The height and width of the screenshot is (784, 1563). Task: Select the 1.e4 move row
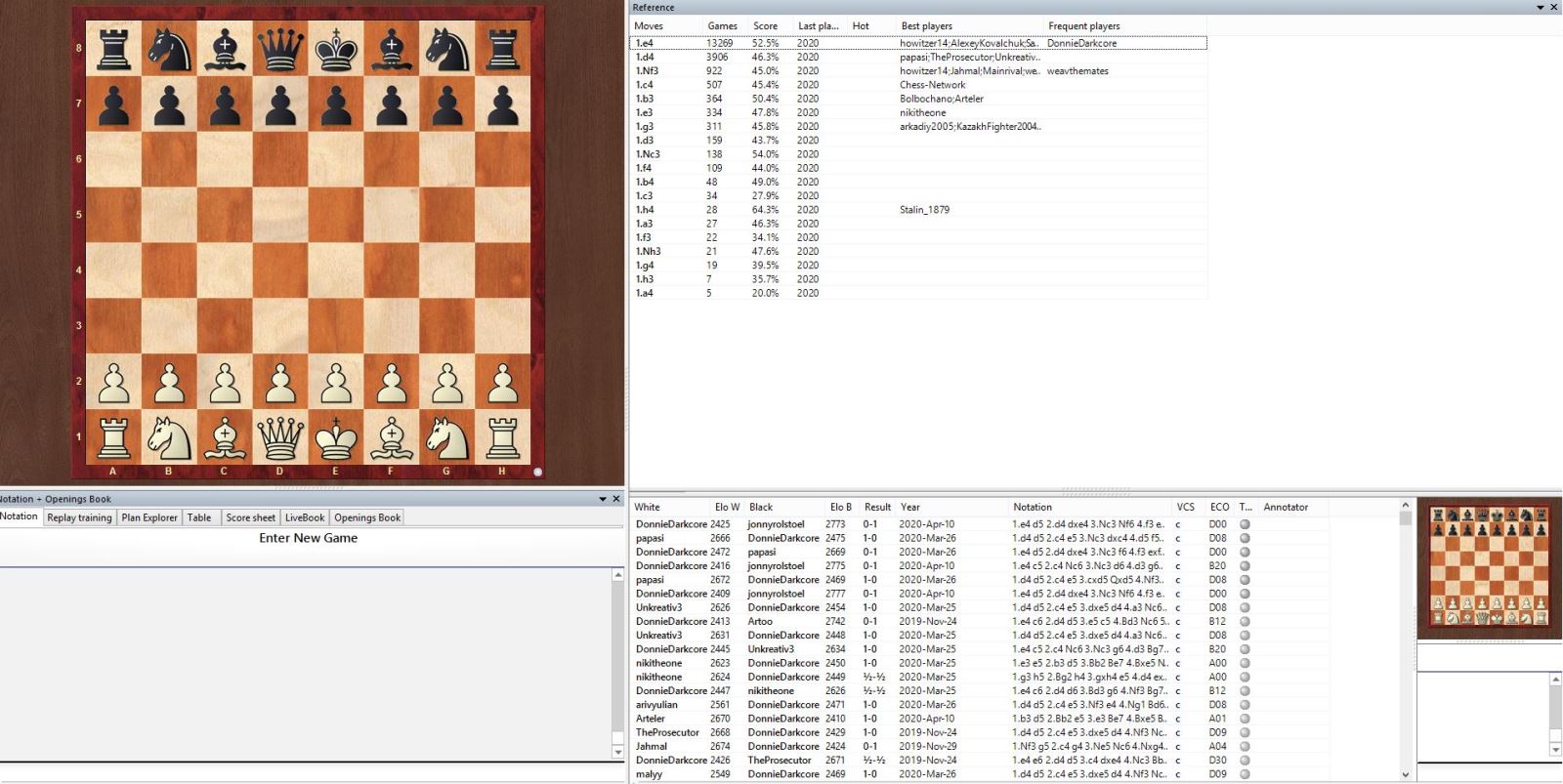(x=645, y=43)
